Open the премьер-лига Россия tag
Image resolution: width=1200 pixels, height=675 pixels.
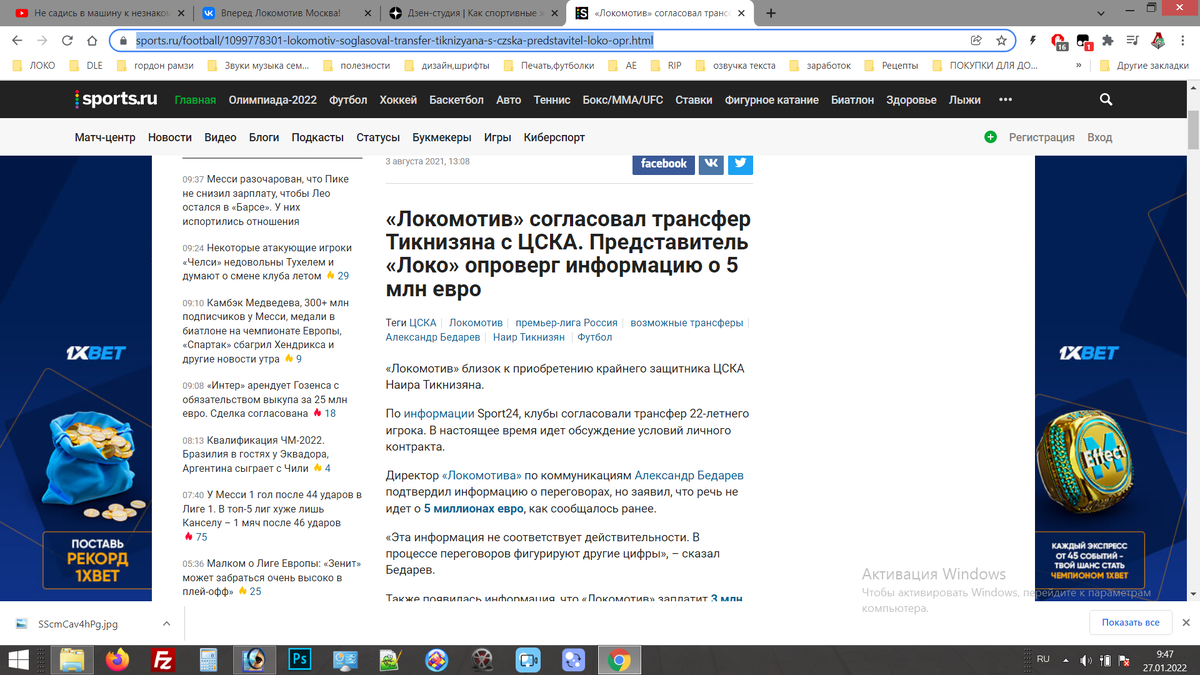click(566, 323)
